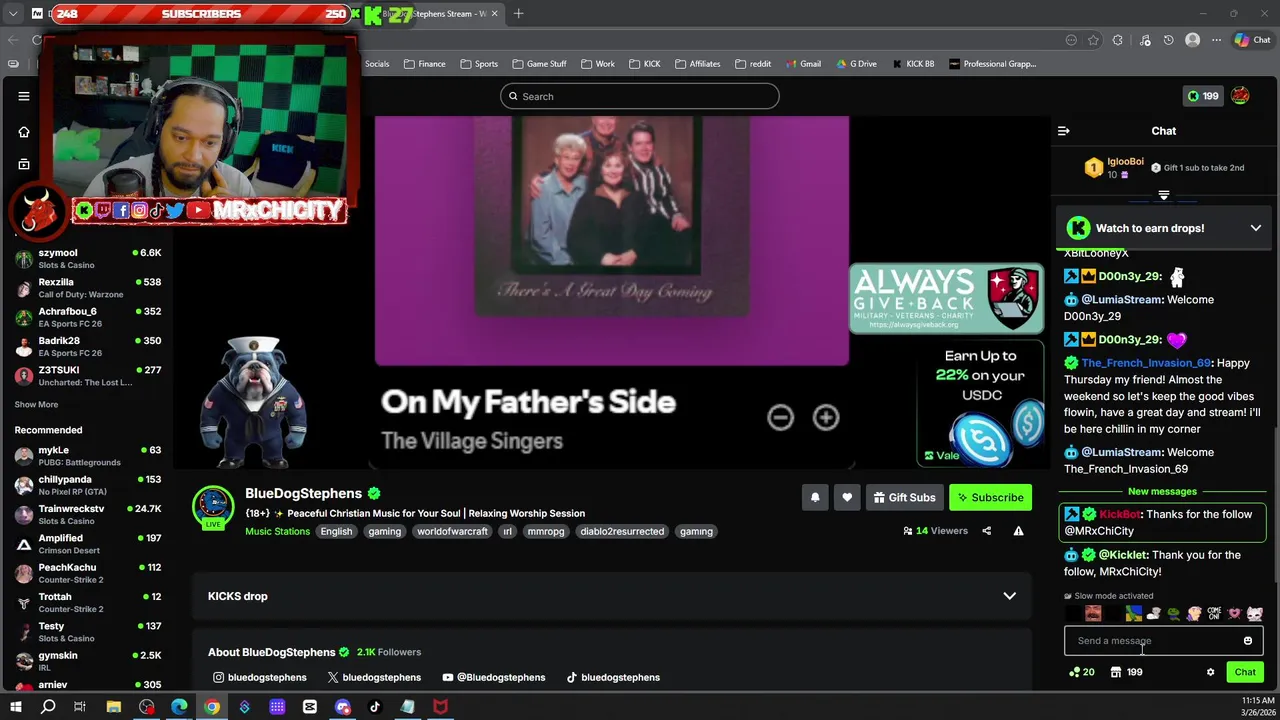This screenshot has height=720, width=1280.
Task: Open Gmail bookmark
Action: coord(803,64)
